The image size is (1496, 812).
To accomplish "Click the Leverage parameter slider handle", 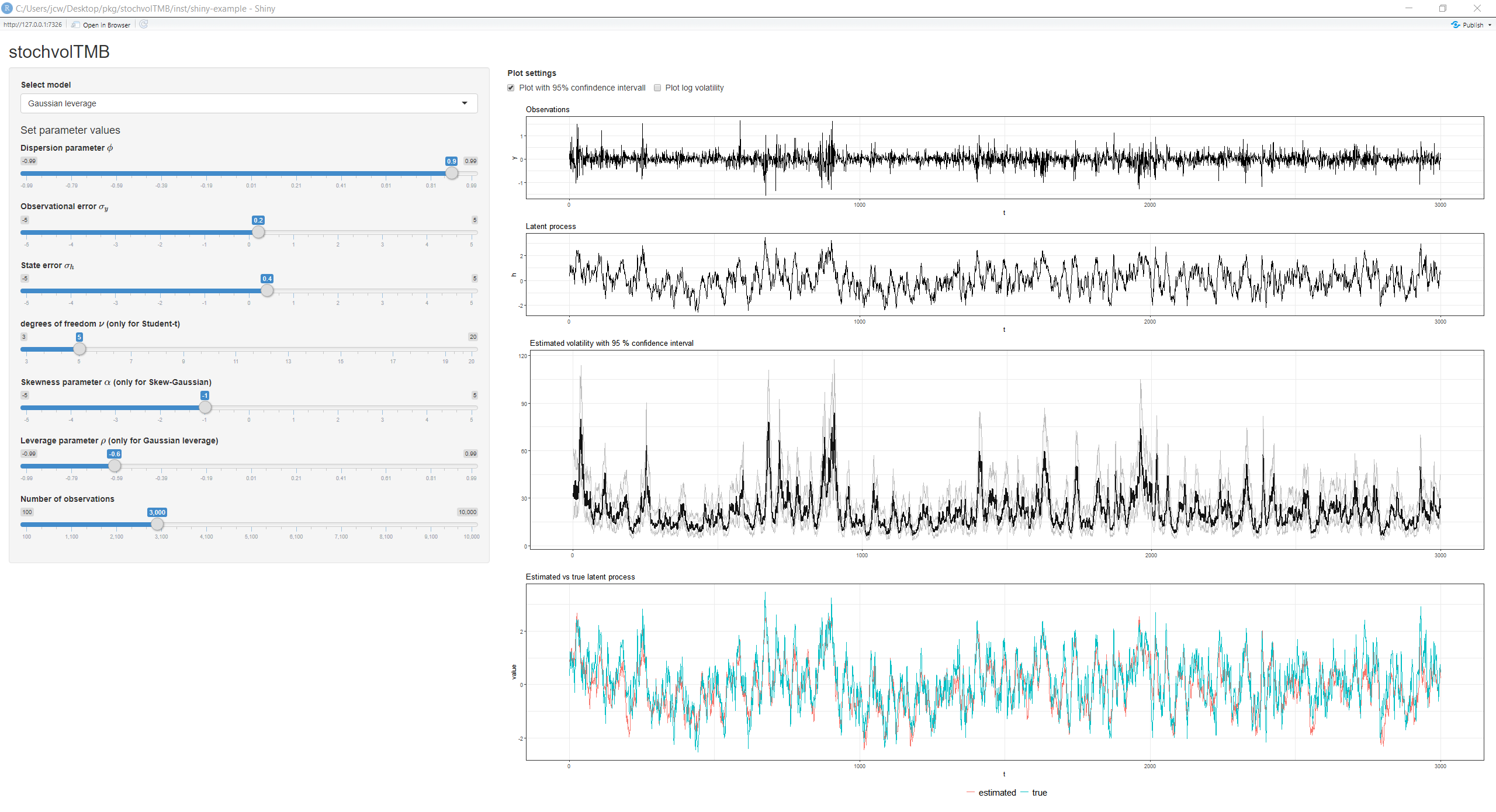I will coord(115,466).
